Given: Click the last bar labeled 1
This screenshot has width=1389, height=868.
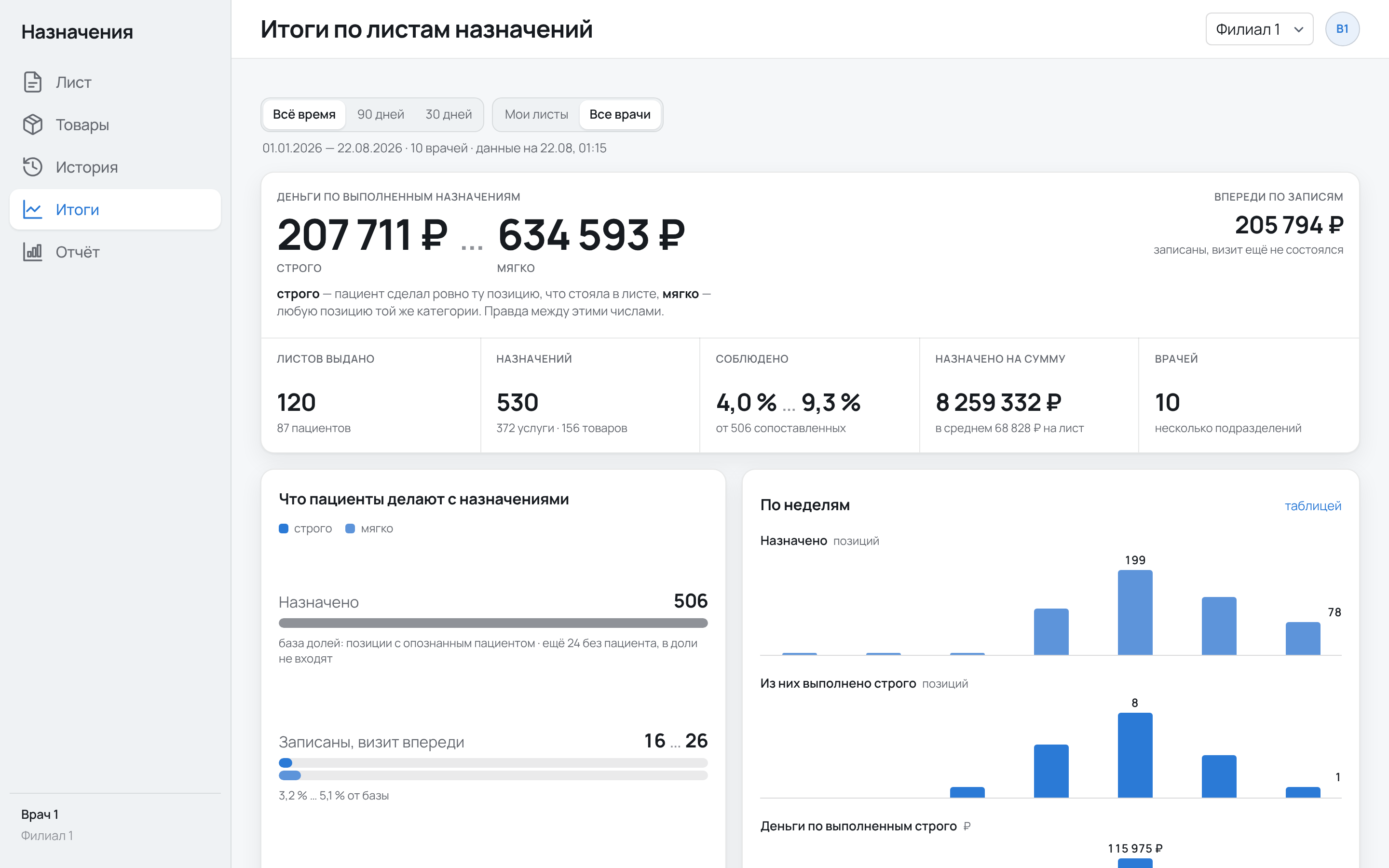Looking at the screenshot, I should point(1302,792).
